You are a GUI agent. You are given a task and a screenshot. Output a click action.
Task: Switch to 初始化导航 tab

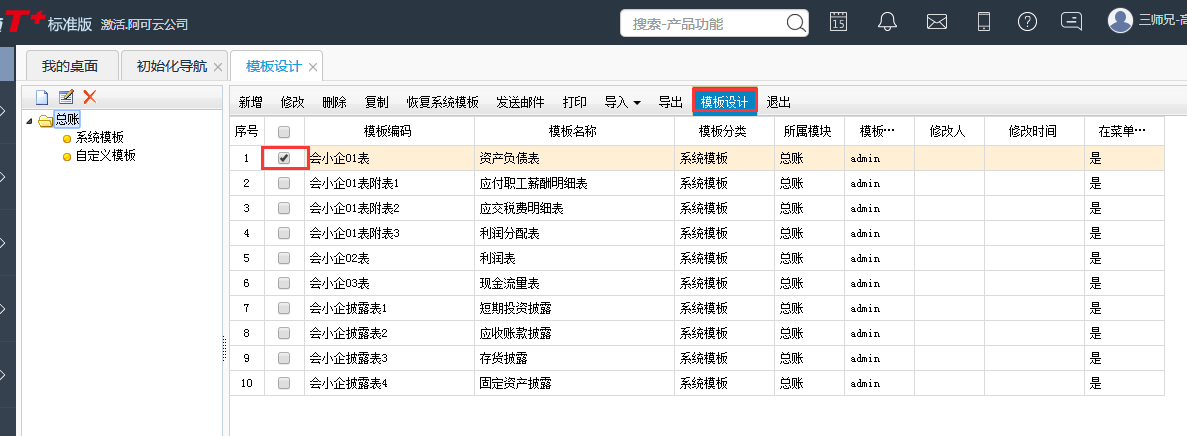(172, 67)
